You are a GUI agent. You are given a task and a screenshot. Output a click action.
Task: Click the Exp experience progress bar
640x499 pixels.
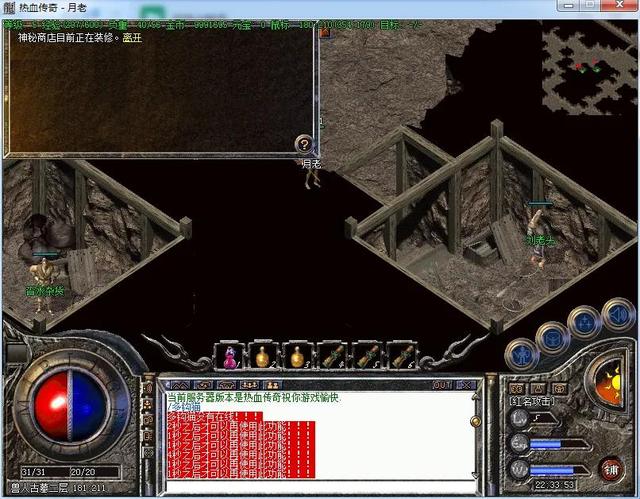(x=558, y=444)
